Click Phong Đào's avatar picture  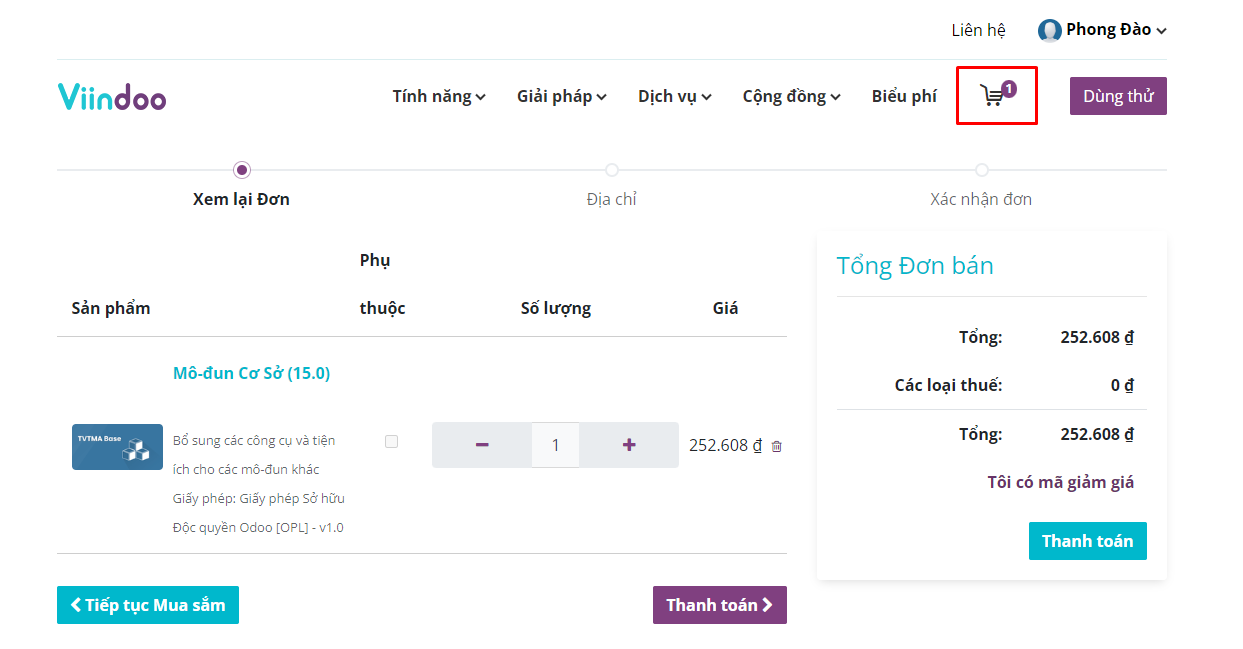tap(1049, 30)
